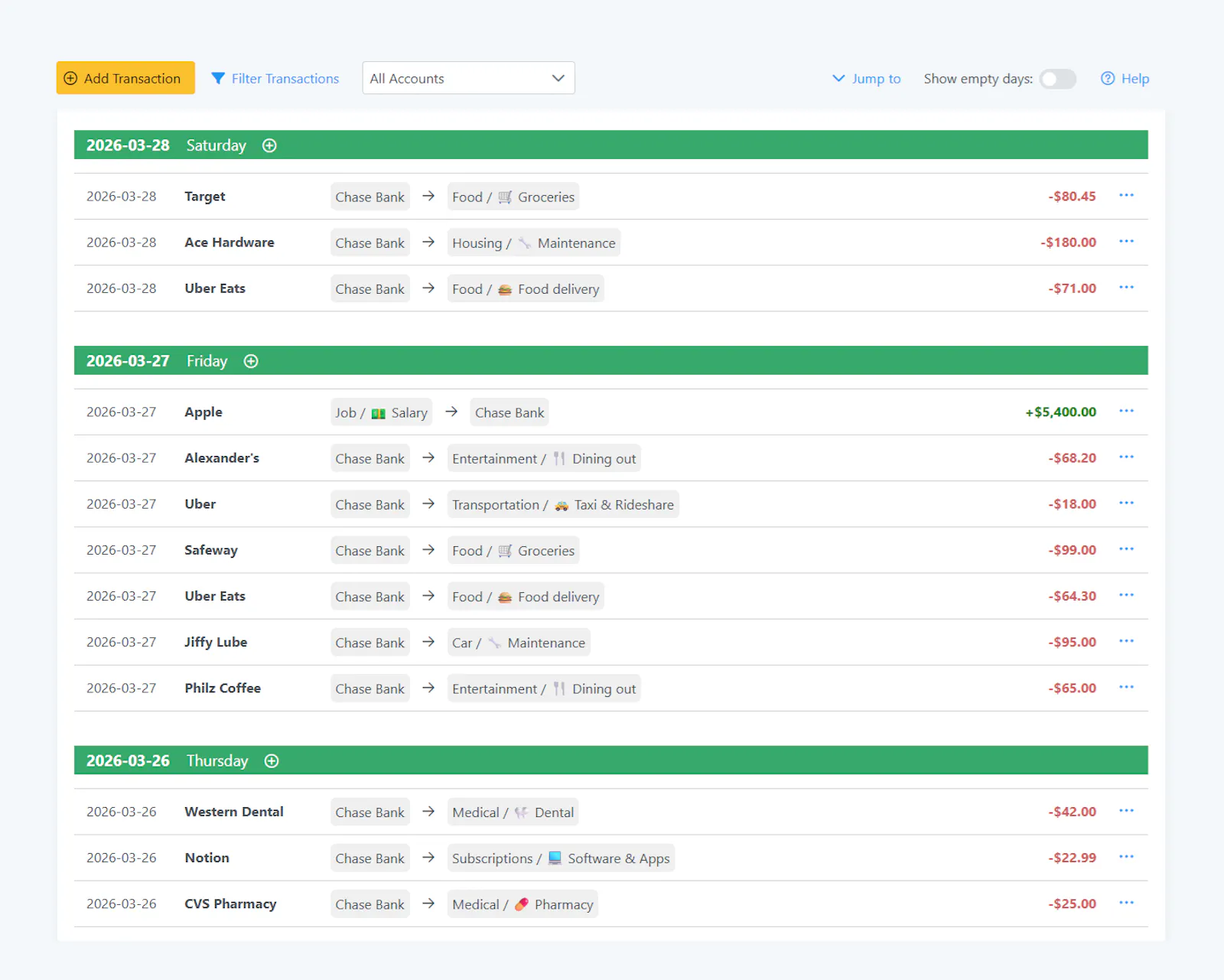Screen dimensions: 1224x980
Task: Click the Housing / Maintenance category tag
Action: [x=533, y=243]
